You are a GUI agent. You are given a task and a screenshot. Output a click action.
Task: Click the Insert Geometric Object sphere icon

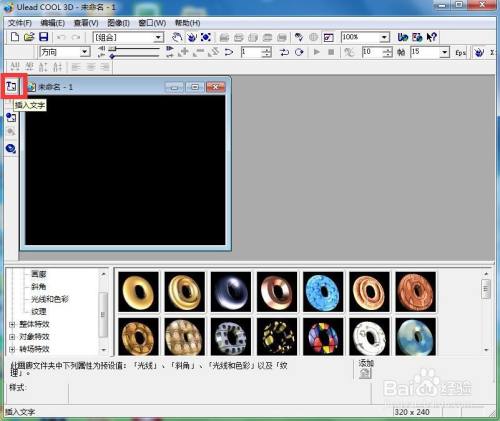tap(11, 148)
